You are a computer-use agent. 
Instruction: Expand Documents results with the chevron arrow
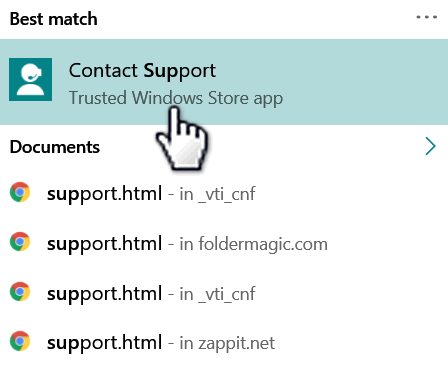point(430,146)
